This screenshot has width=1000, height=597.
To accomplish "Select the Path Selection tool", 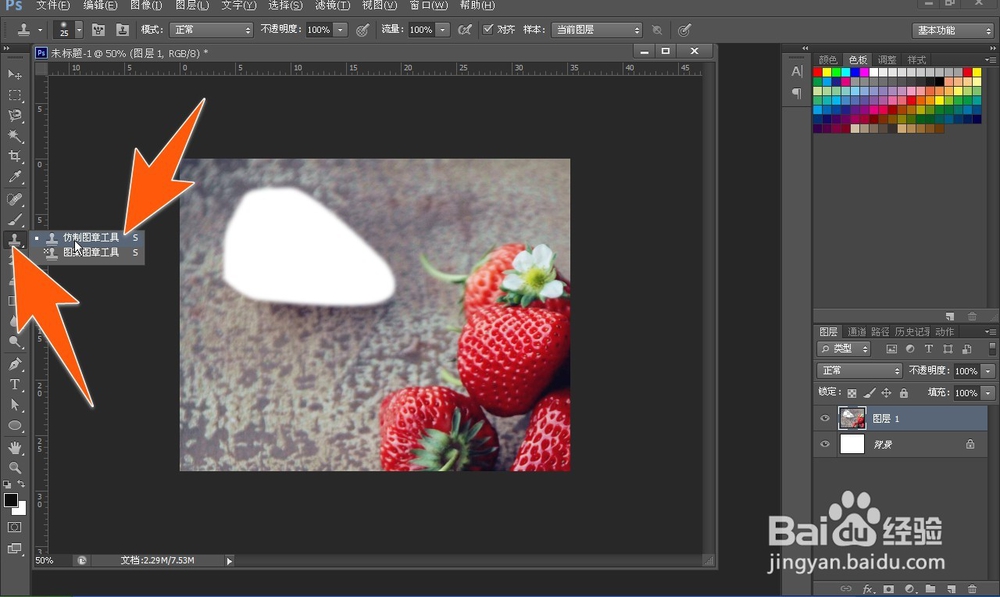I will tap(15, 405).
